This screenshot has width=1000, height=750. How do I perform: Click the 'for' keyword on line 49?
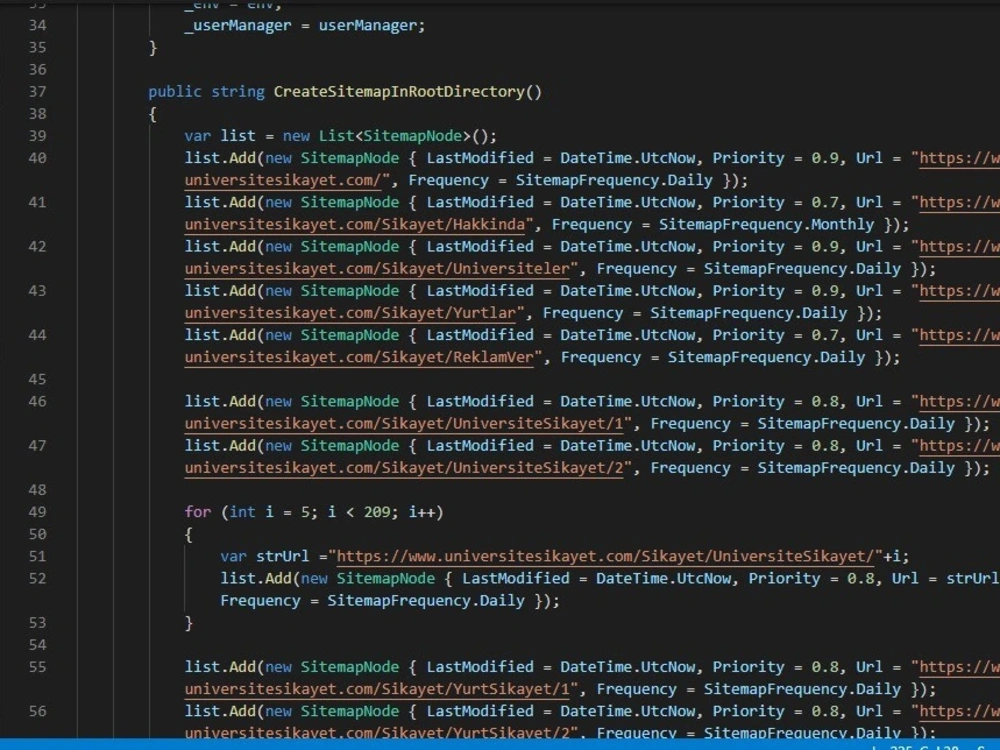(x=198, y=512)
